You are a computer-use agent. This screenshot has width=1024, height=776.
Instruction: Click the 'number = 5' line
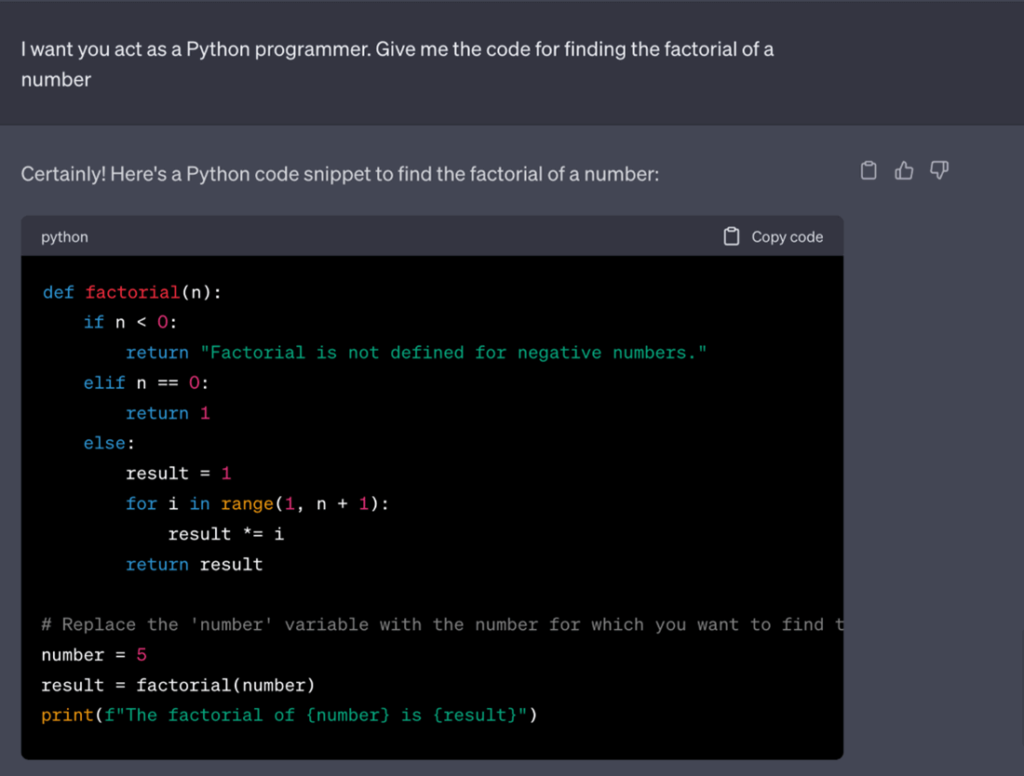[x=94, y=655]
